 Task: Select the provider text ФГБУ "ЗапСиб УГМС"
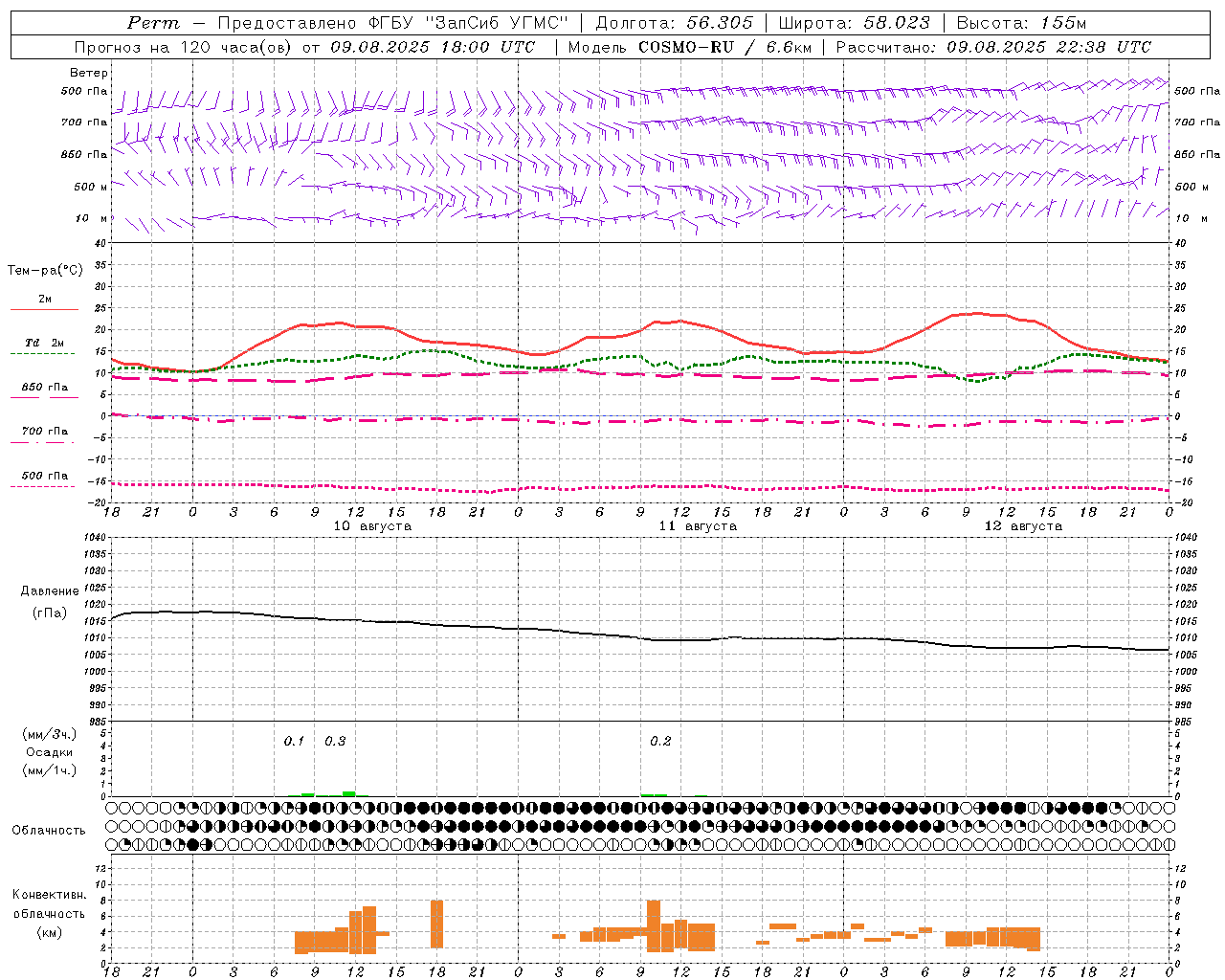[469, 23]
